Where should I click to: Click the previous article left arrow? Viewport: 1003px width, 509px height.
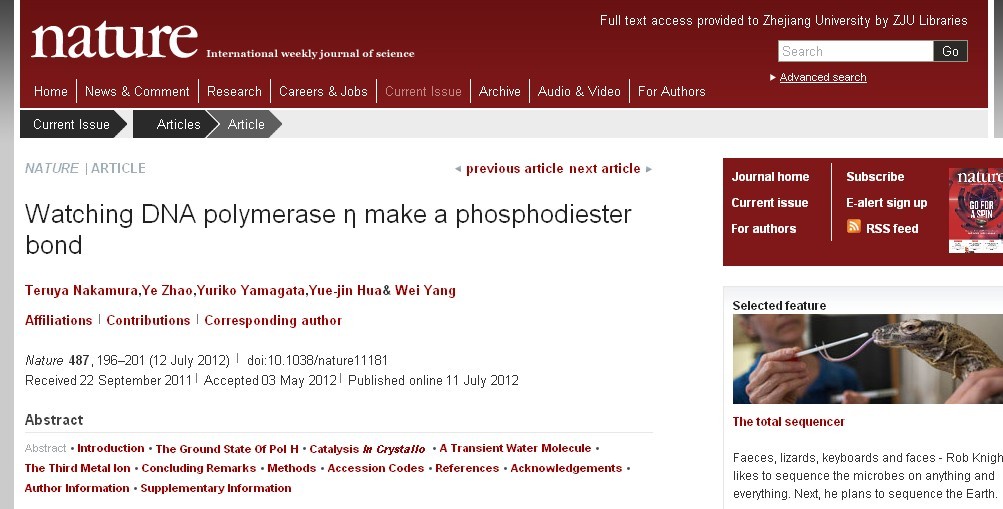[458, 169]
